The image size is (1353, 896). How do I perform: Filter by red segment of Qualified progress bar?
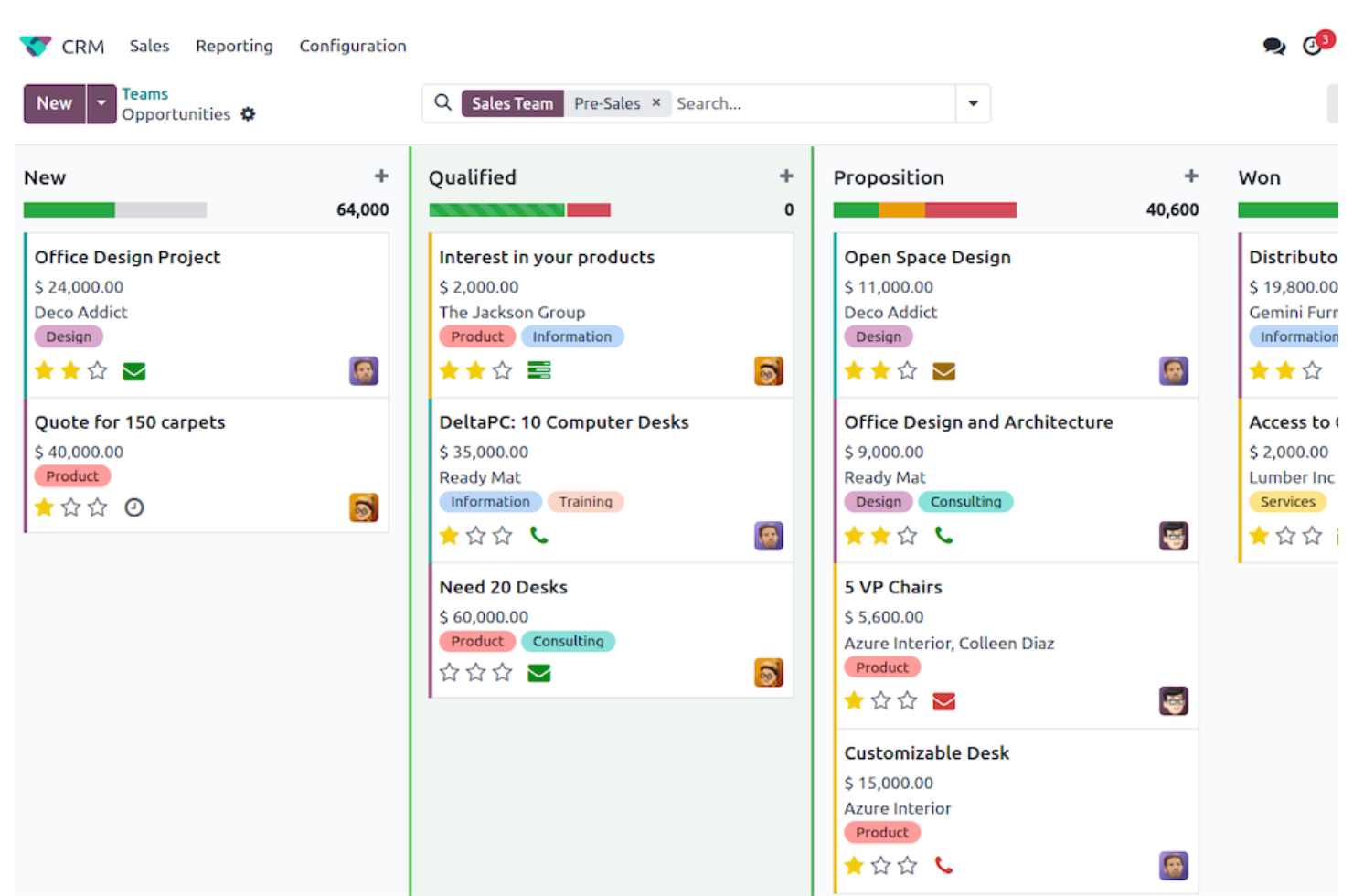coord(589,210)
